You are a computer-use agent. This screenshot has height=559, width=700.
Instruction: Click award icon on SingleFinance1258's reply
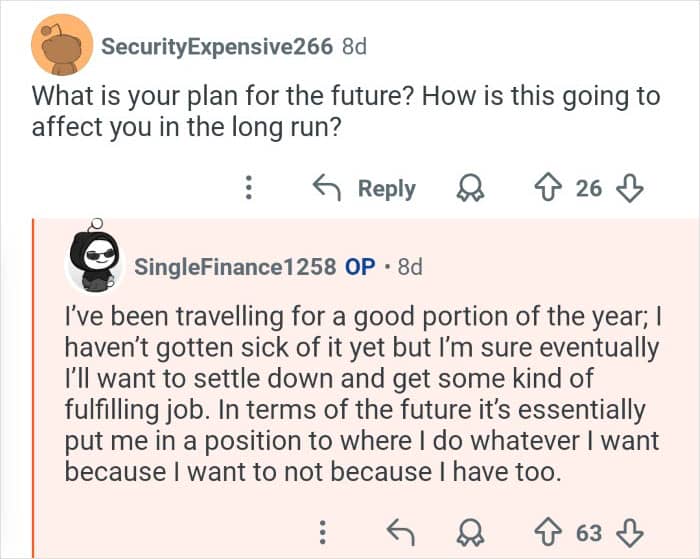pos(468,532)
